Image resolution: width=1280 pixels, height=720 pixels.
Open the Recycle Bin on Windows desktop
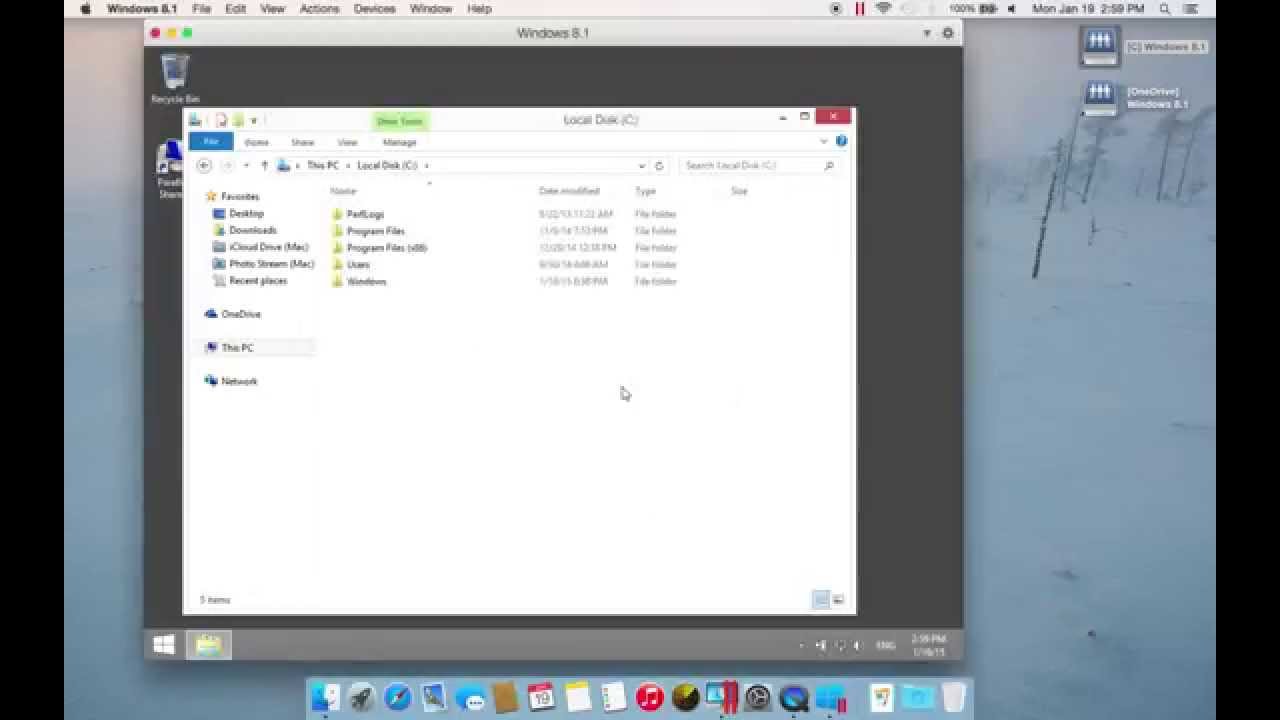coord(175,78)
